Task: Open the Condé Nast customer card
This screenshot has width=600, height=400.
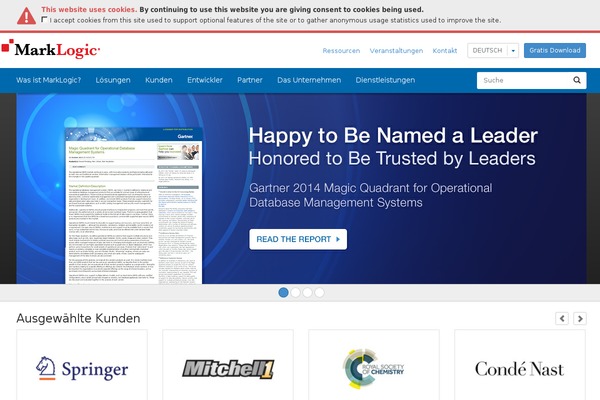Action: coord(520,365)
